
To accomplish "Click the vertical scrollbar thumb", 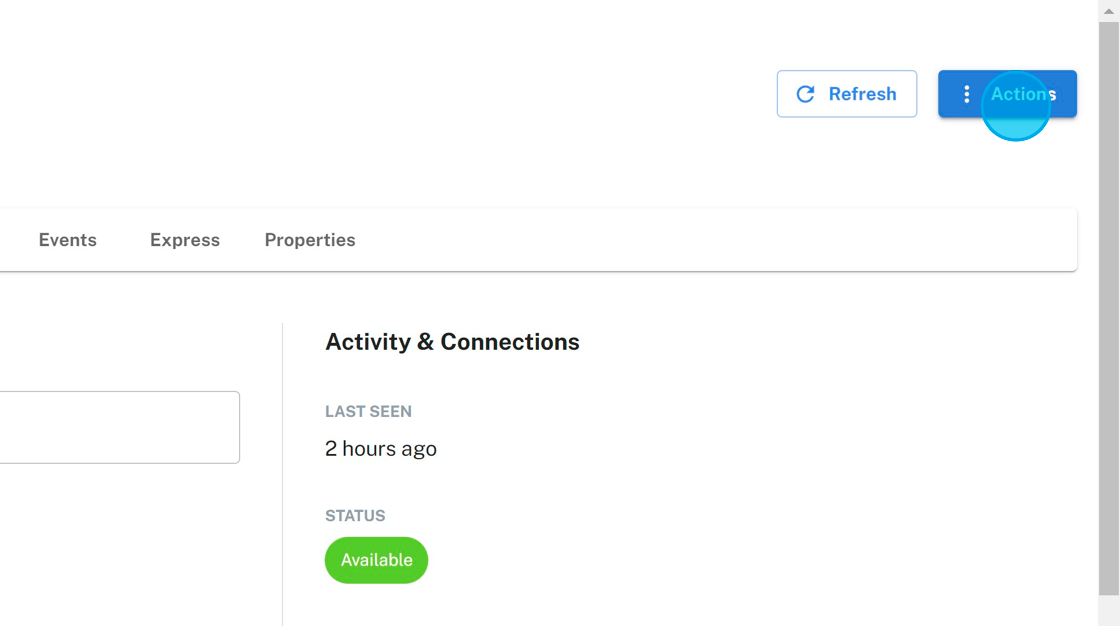I will pos(1109,300).
